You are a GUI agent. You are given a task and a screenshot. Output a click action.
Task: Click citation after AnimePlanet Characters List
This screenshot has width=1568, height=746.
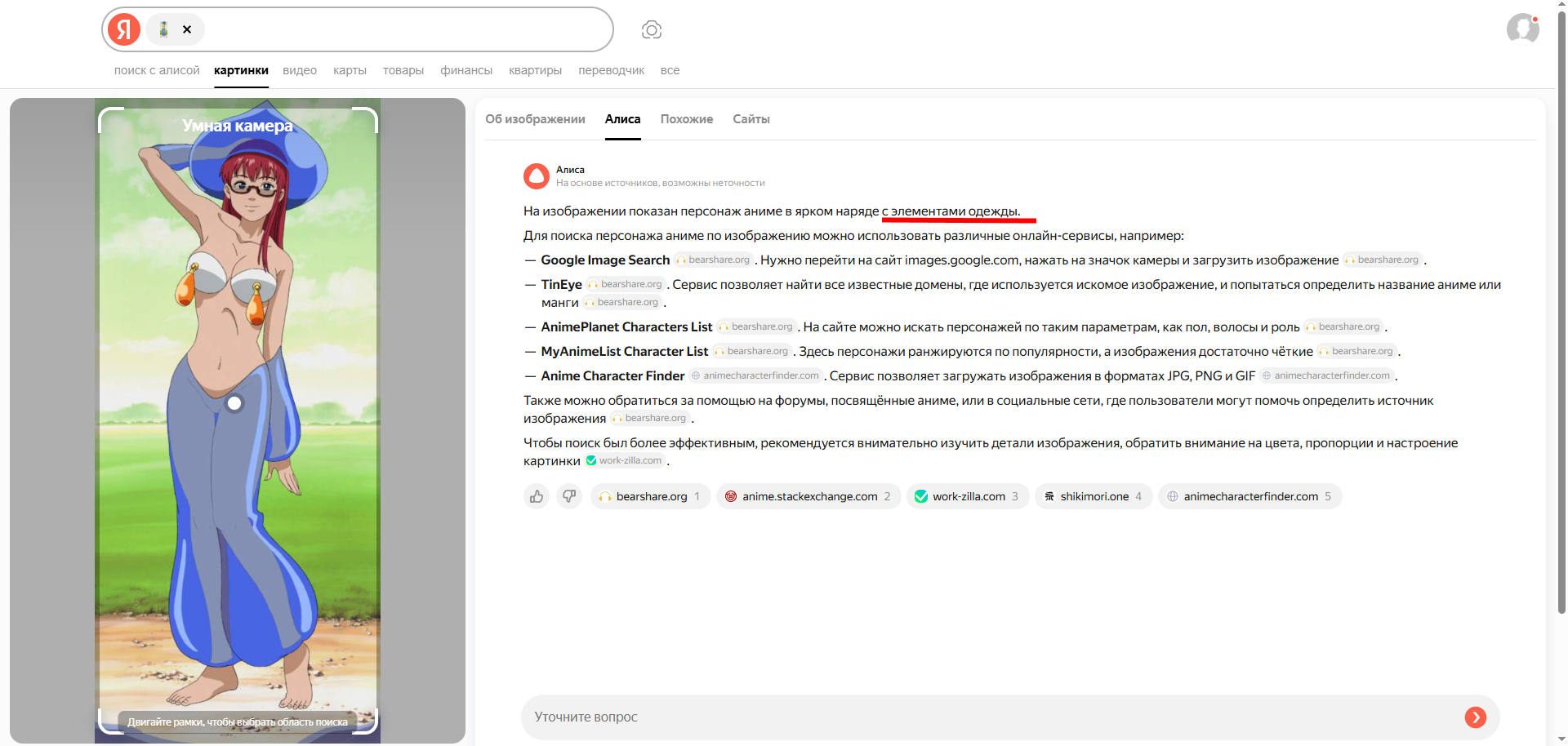pyautogui.click(x=757, y=327)
